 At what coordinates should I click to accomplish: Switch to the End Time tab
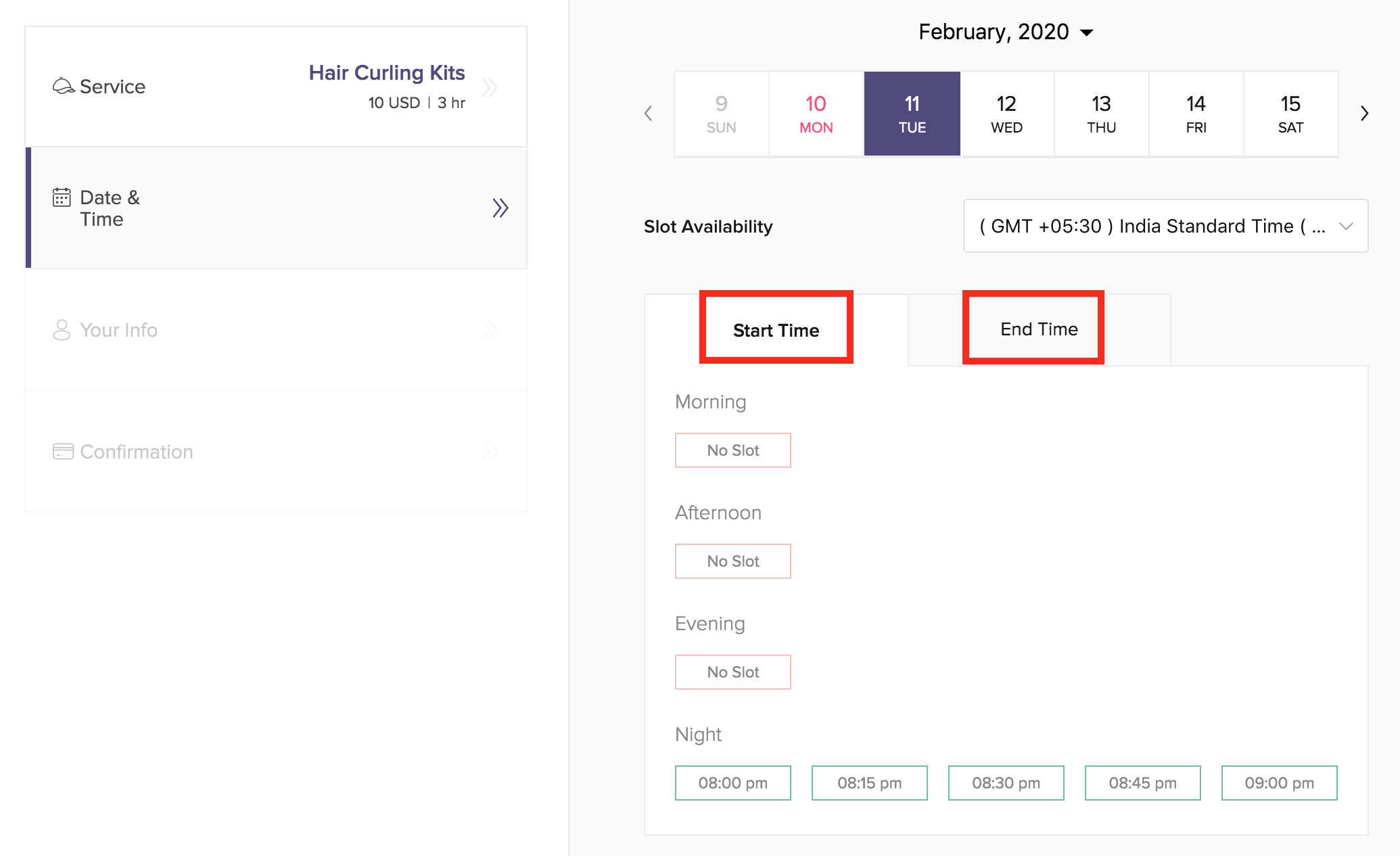coord(1039,329)
